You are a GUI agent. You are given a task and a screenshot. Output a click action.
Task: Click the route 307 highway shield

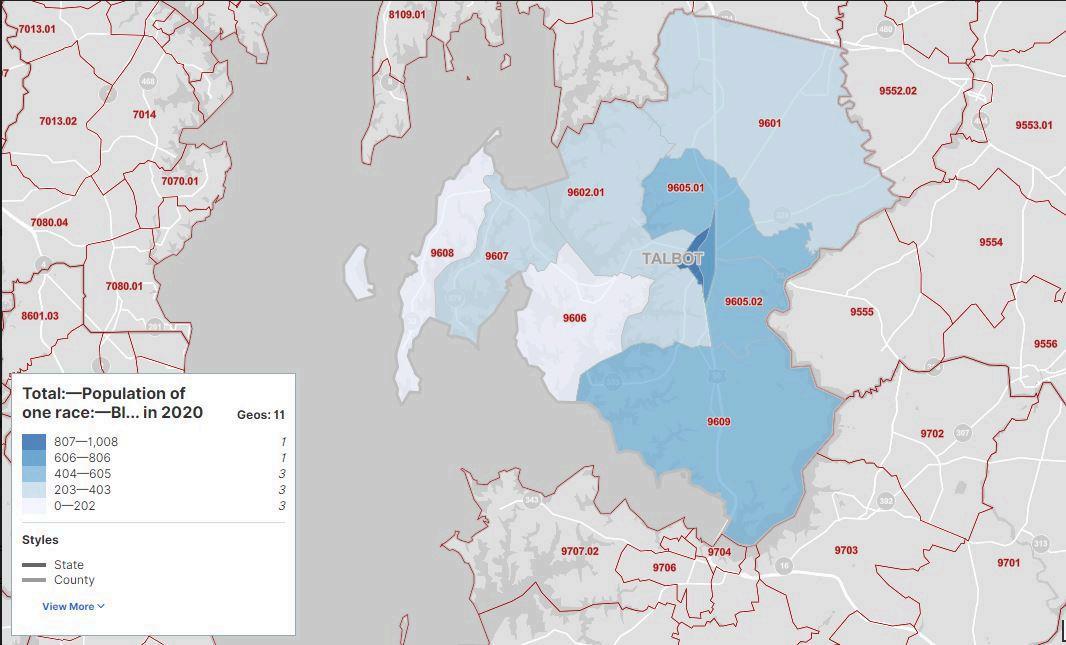coord(962,432)
